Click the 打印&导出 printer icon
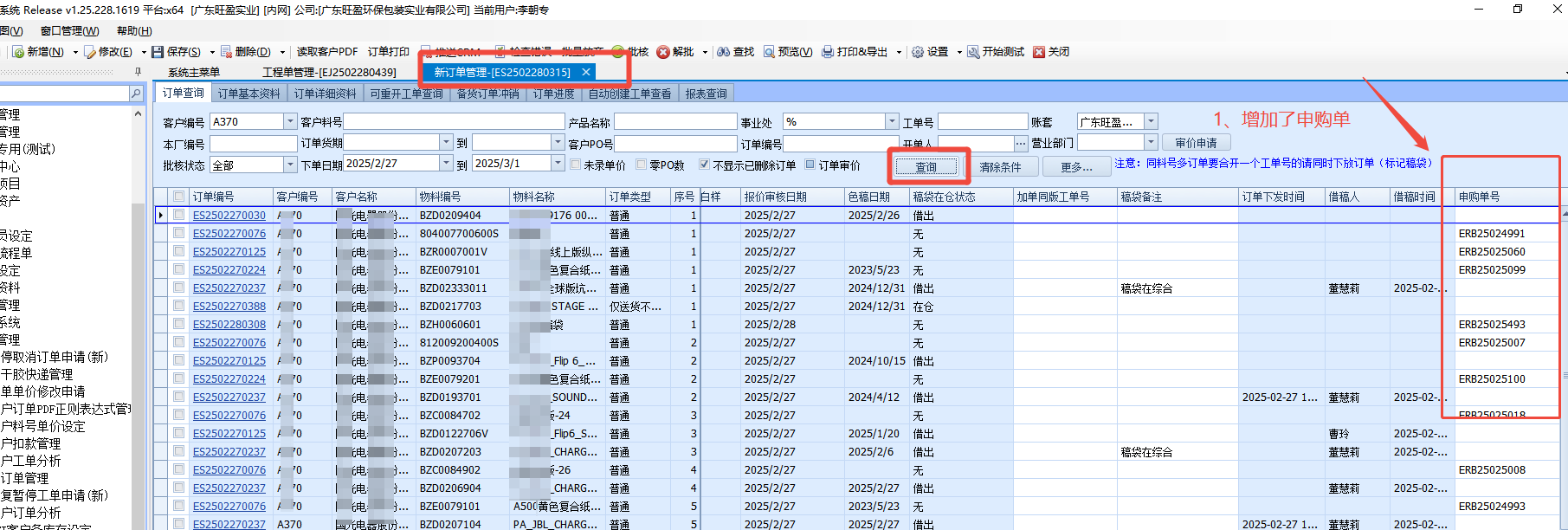The height and width of the screenshot is (530, 1568). coord(828,52)
